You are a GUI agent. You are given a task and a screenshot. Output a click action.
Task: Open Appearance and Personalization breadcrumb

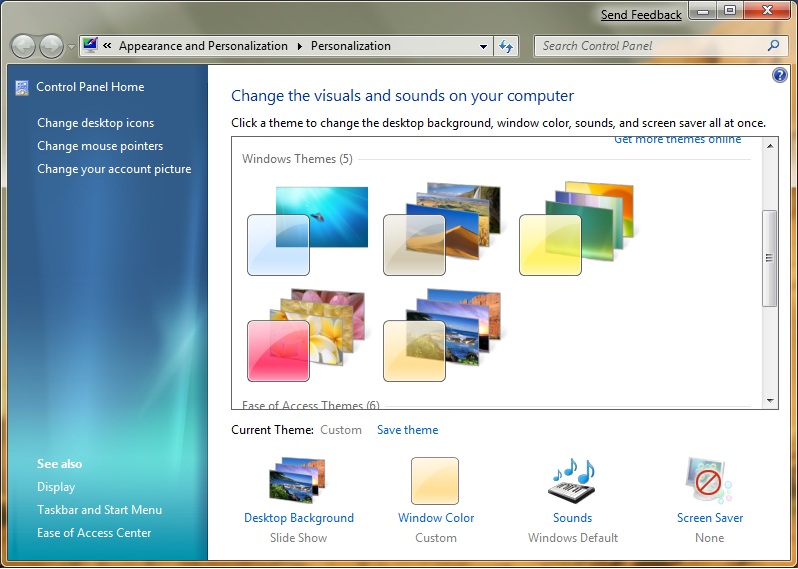[203, 46]
